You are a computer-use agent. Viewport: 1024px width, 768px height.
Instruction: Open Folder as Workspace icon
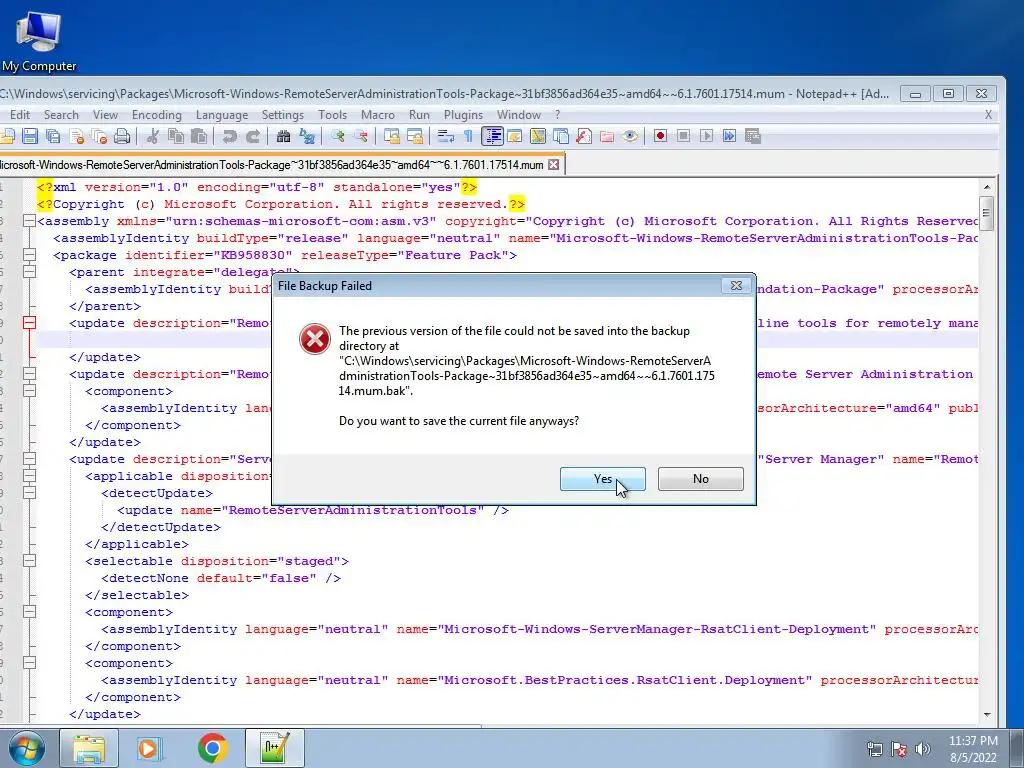(x=607, y=136)
